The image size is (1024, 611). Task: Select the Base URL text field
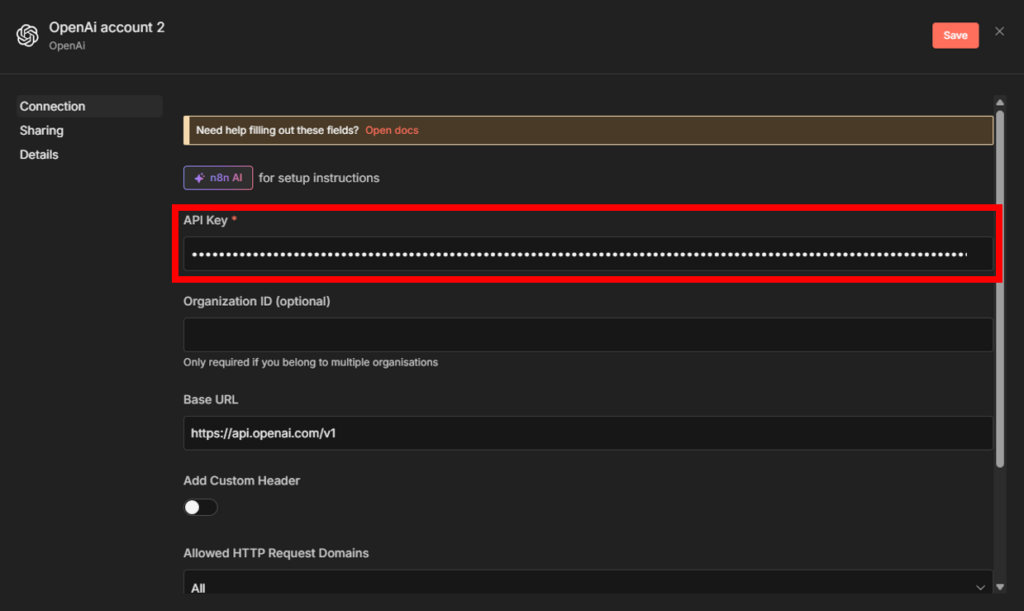point(587,433)
